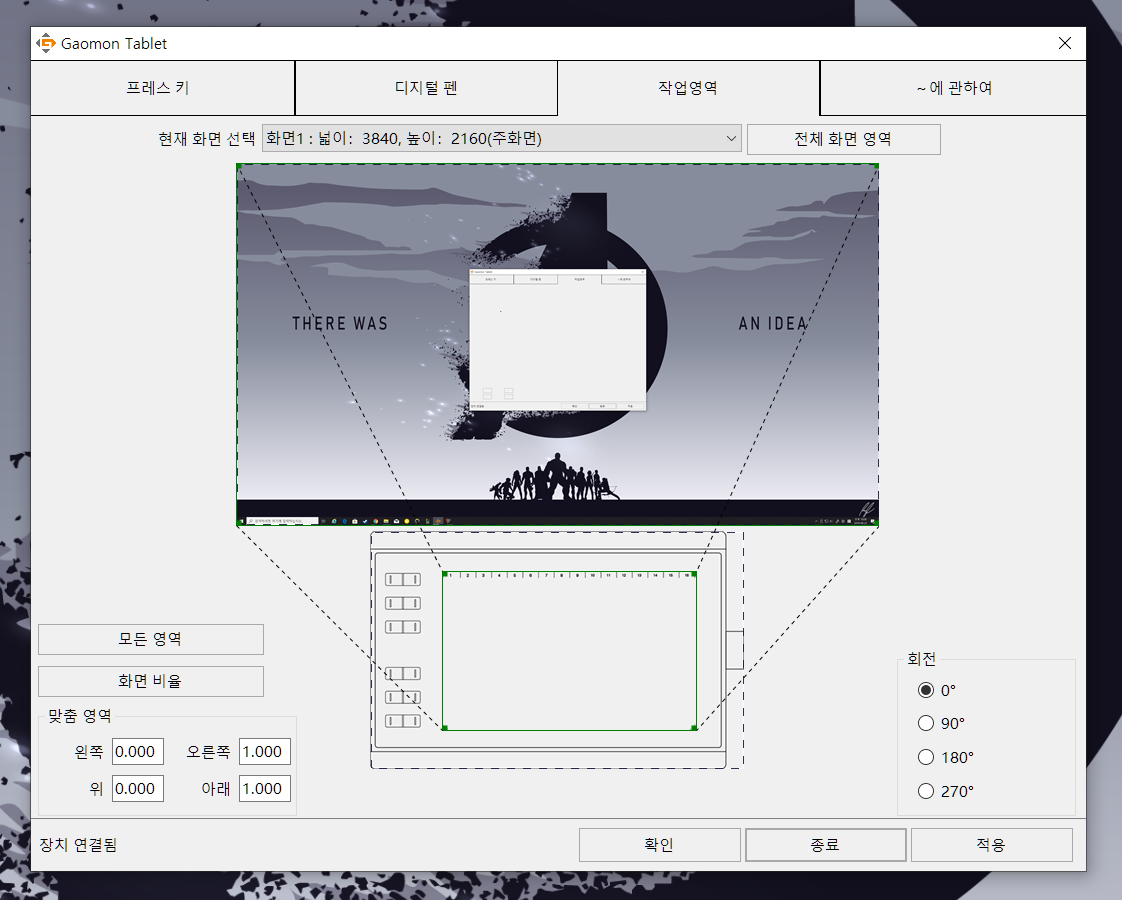Click the first press key on tablet diagram
Viewport: 1122px width, 900px height.
[403, 579]
